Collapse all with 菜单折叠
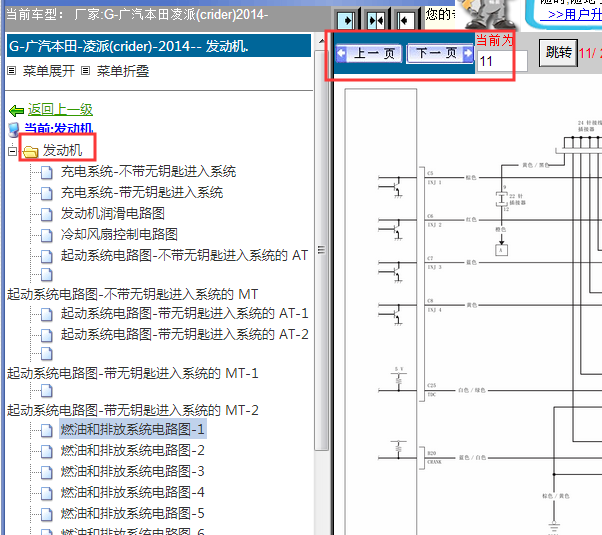Screen dimensions: 602x535 [x=122, y=71]
